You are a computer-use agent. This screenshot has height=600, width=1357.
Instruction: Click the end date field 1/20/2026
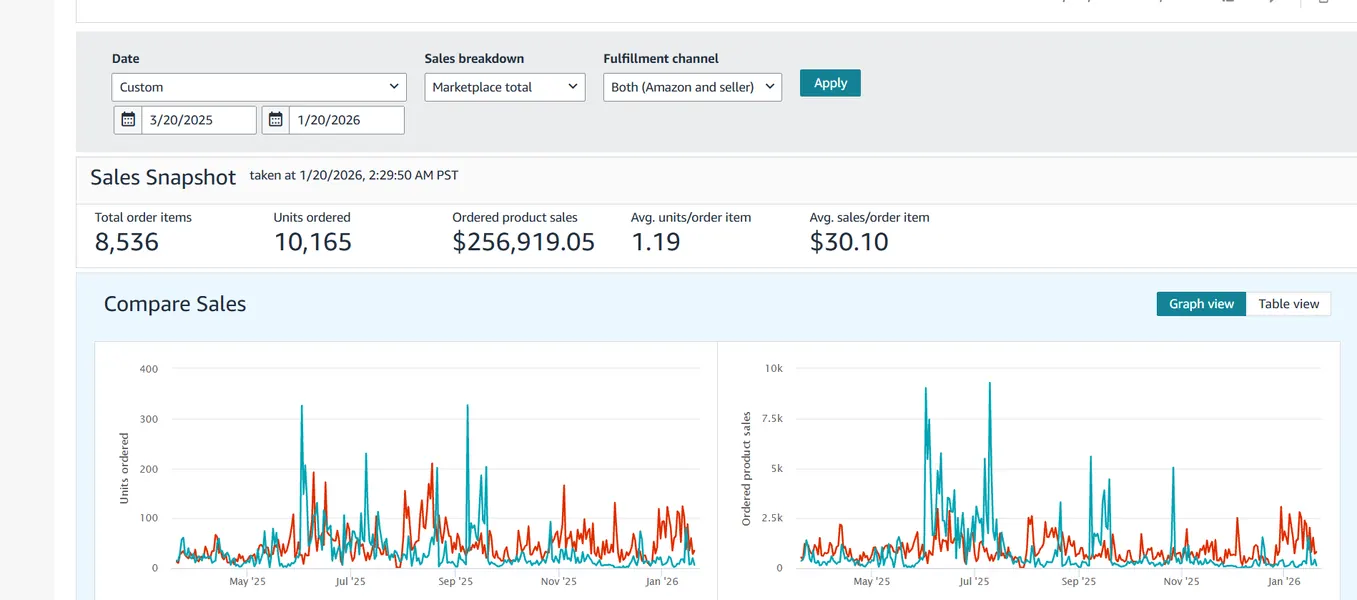point(347,120)
